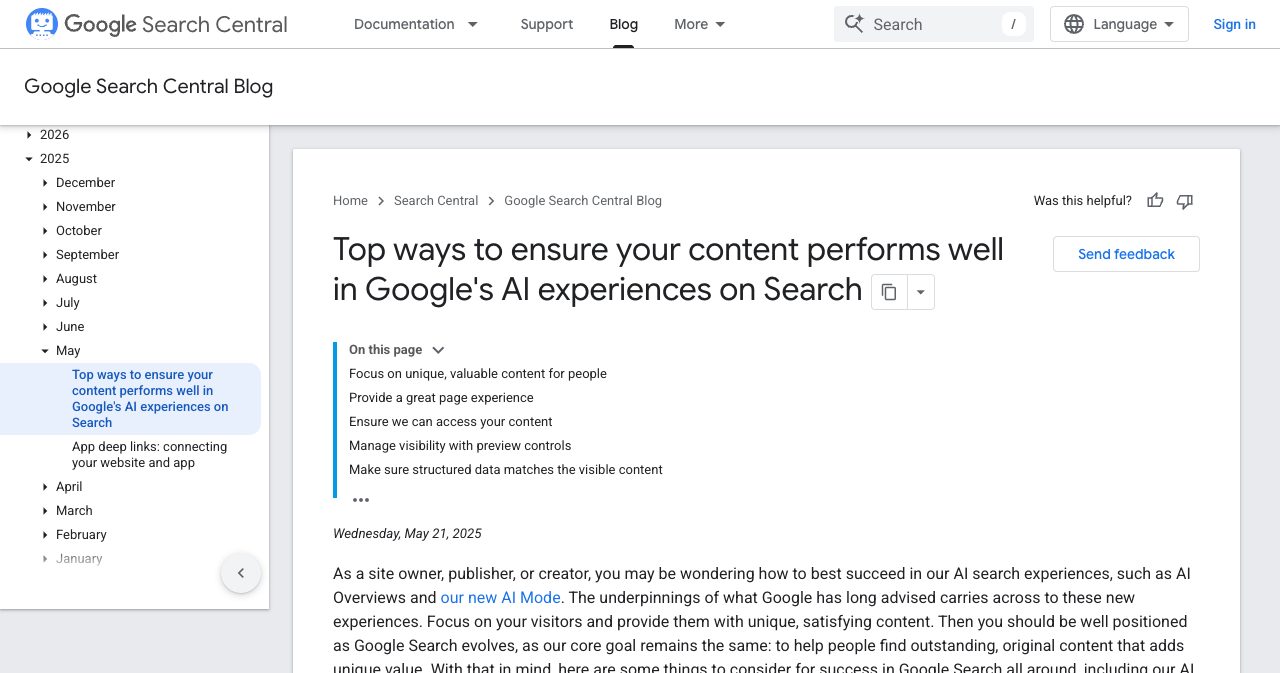Click 'Was this helpful?' label
Image resolution: width=1280 pixels, height=673 pixels.
tap(1083, 201)
